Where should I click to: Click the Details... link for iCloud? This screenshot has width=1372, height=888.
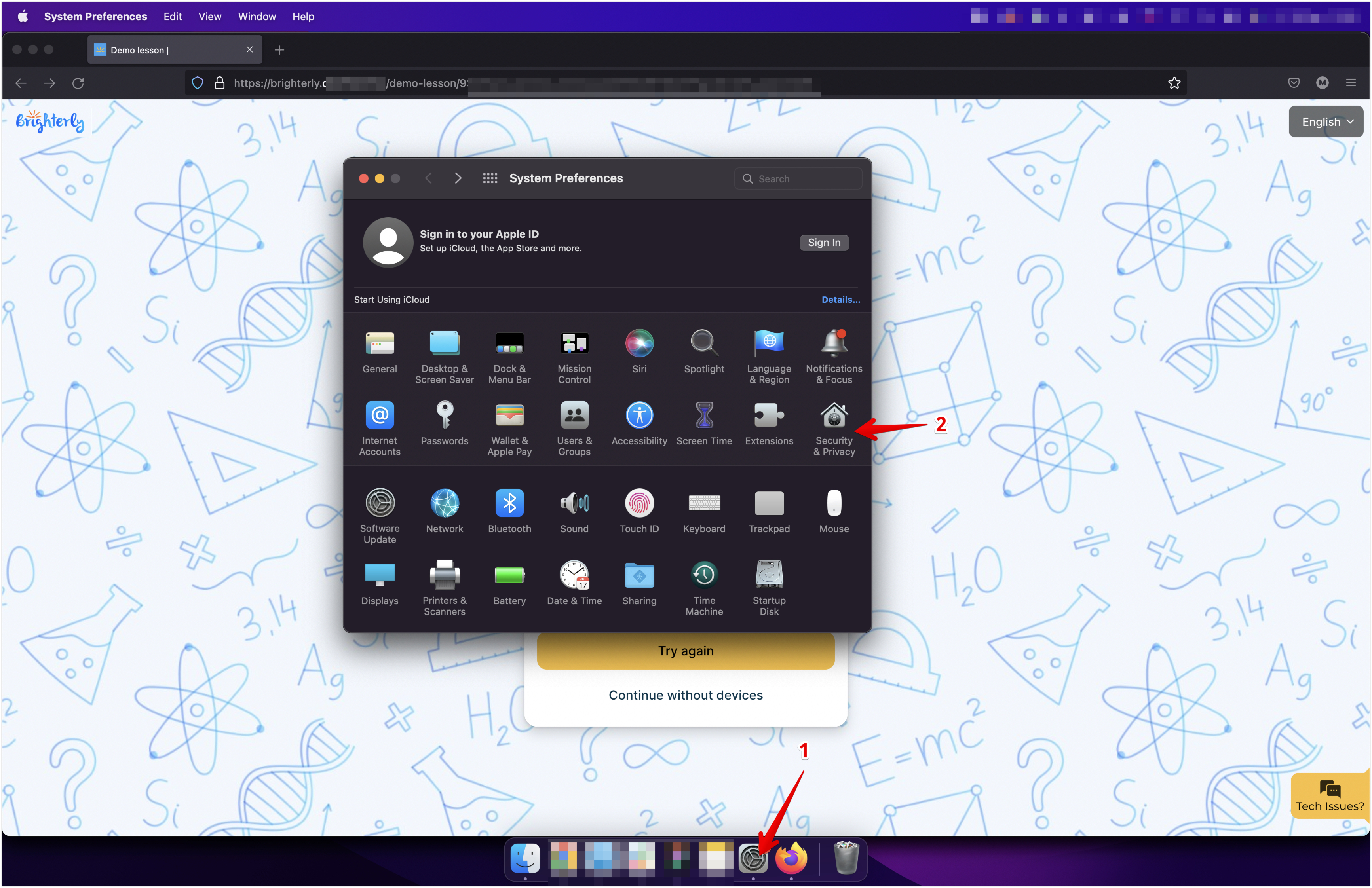tap(840, 300)
